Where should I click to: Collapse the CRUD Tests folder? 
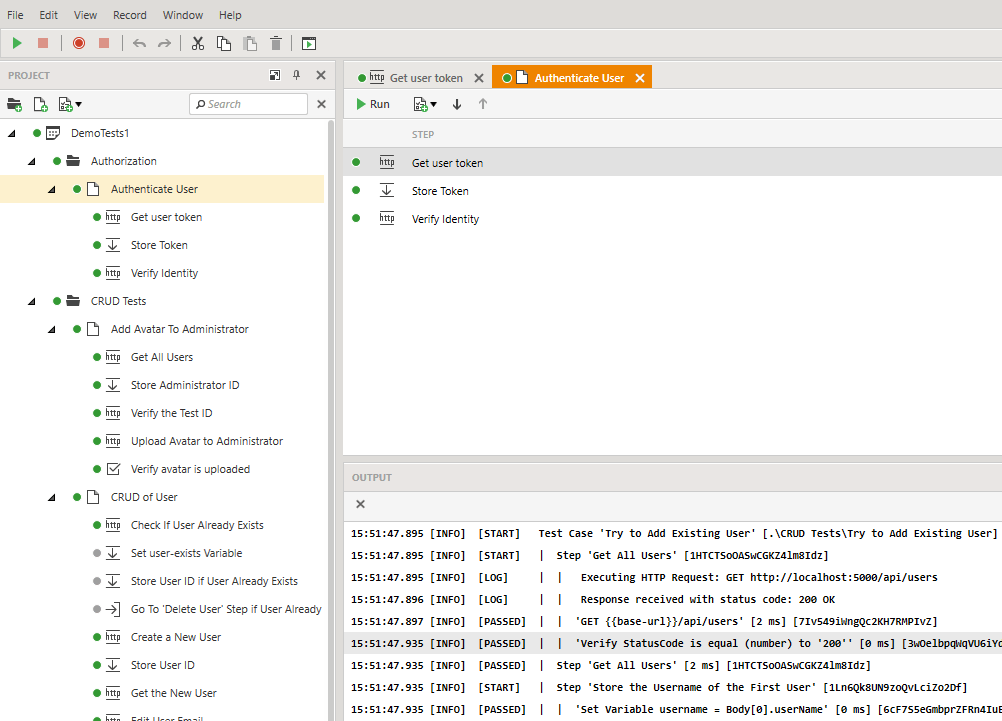pos(31,301)
